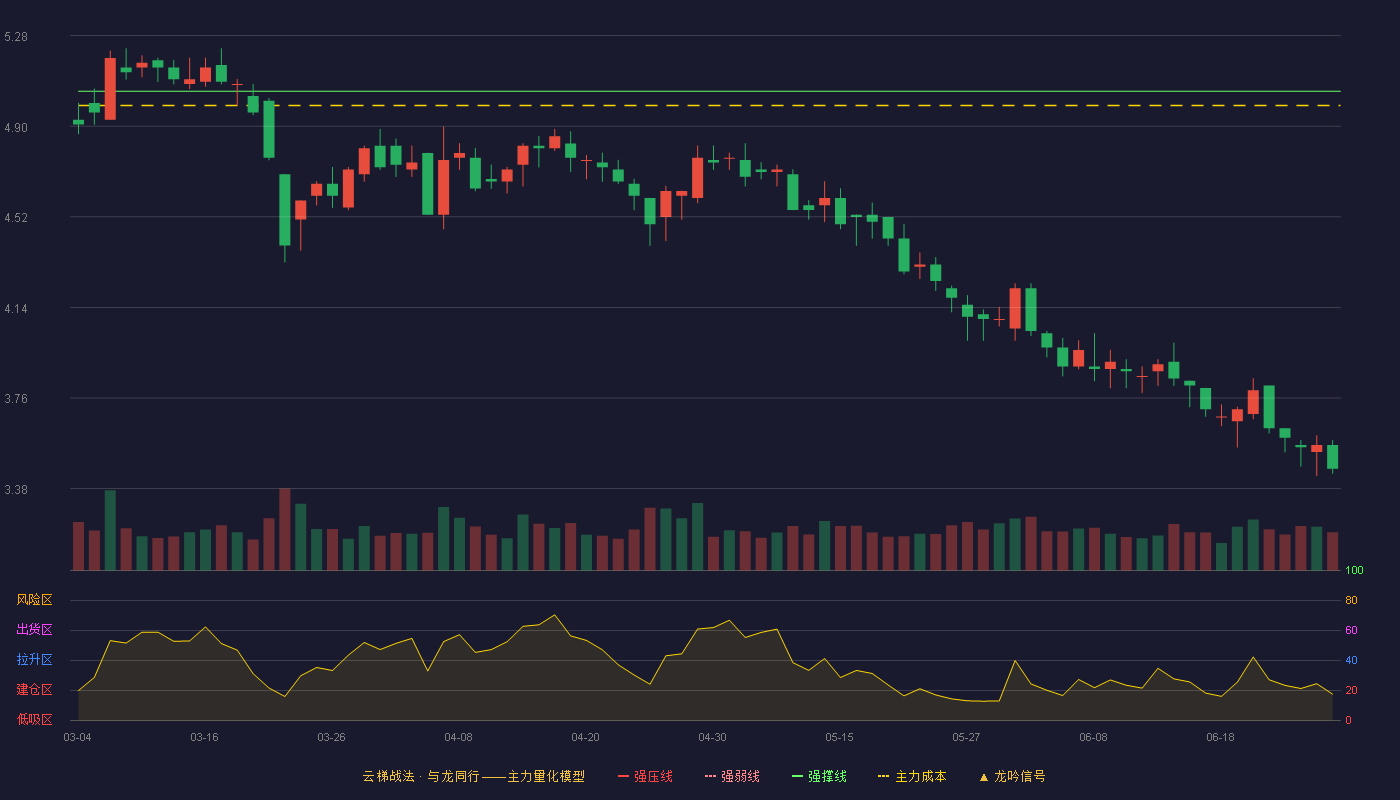Toggle the 强弱线 legend entry

pos(732,776)
